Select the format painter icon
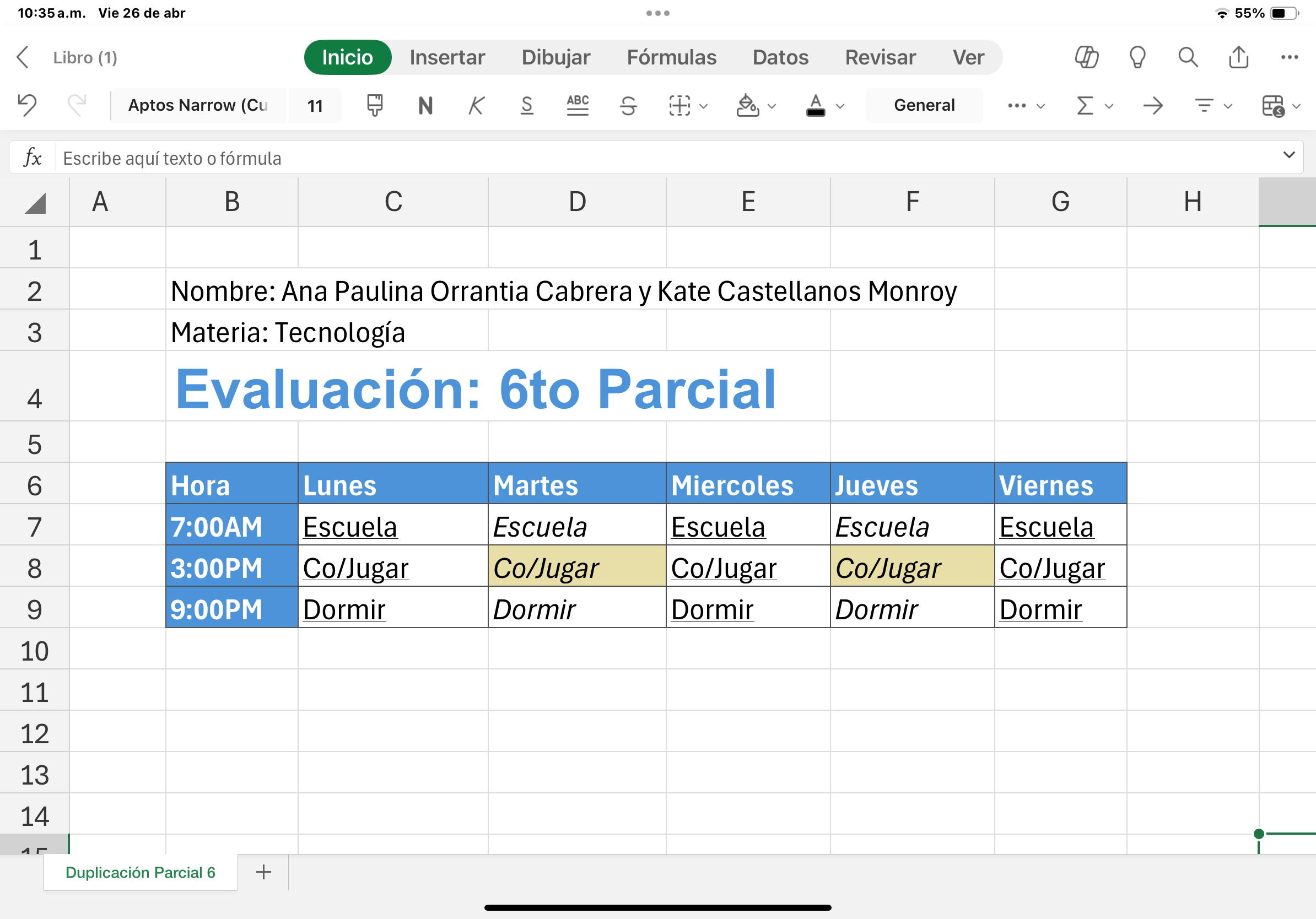 374,105
